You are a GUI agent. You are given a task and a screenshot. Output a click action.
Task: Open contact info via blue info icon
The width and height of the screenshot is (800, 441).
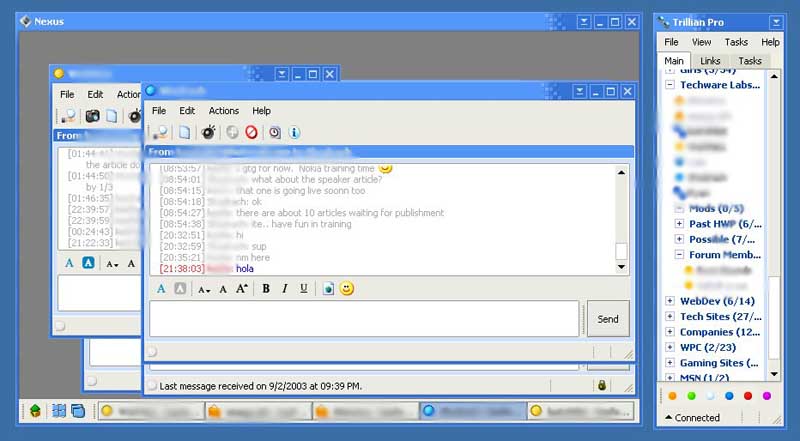point(294,132)
